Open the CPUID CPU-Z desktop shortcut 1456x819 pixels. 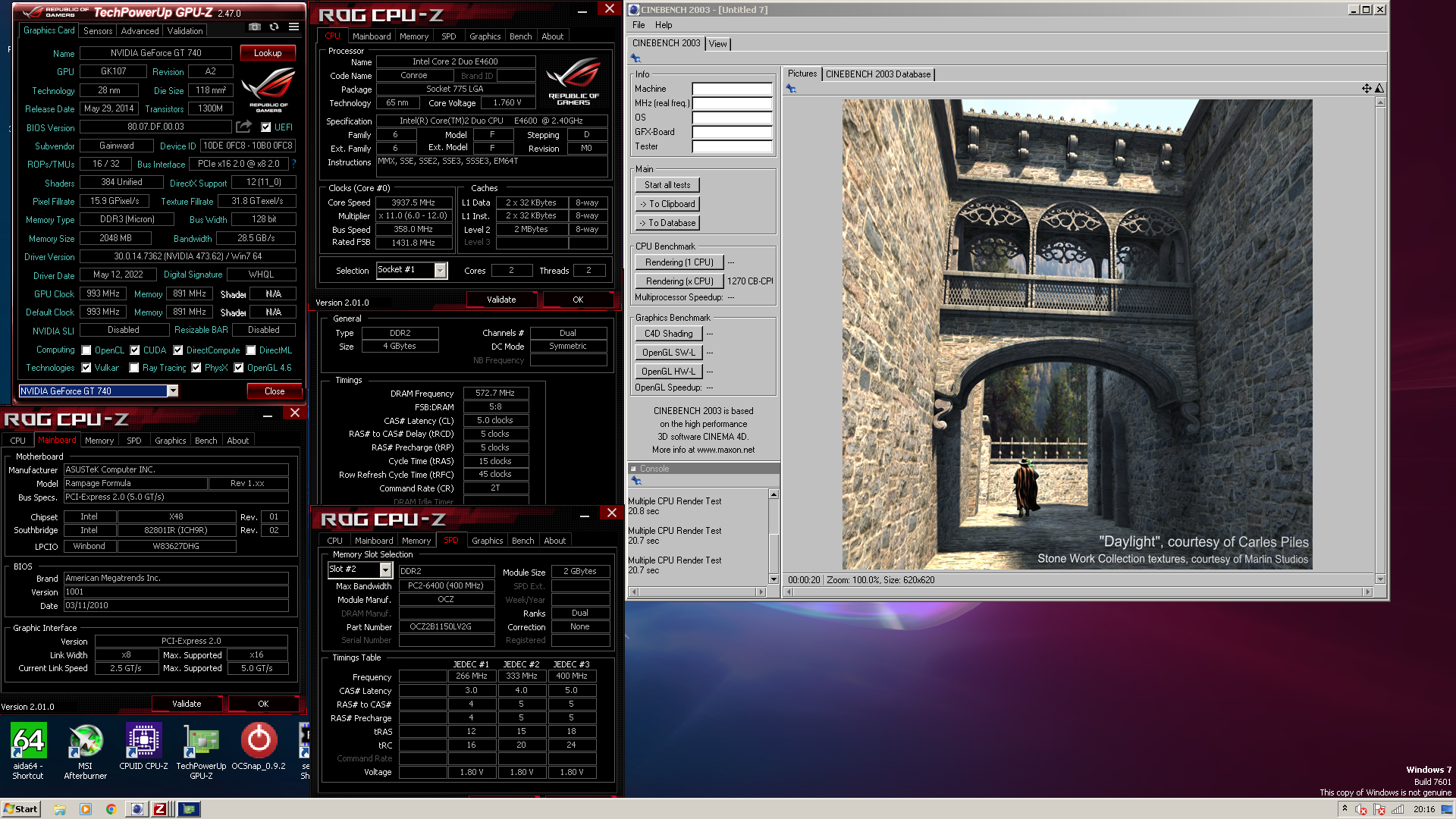[143, 747]
